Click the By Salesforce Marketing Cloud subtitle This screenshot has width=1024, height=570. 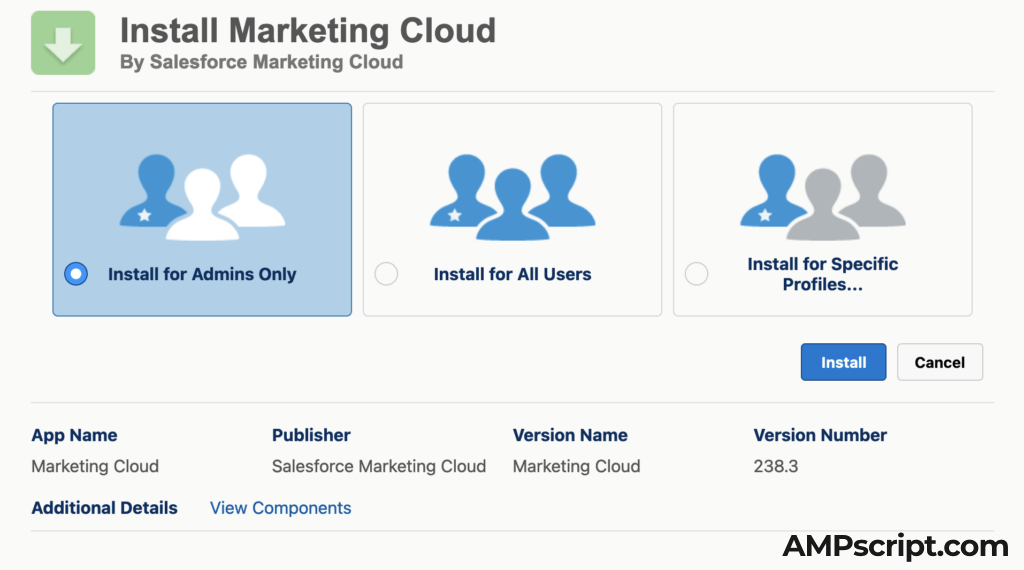pos(261,62)
